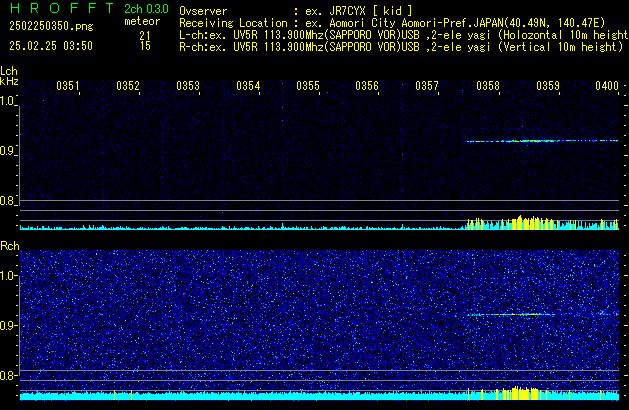Image resolution: width=629 pixels, height=410 pixels.
Task: Click the date stamp 25.02.25 03:50
Action: point(51,46)
